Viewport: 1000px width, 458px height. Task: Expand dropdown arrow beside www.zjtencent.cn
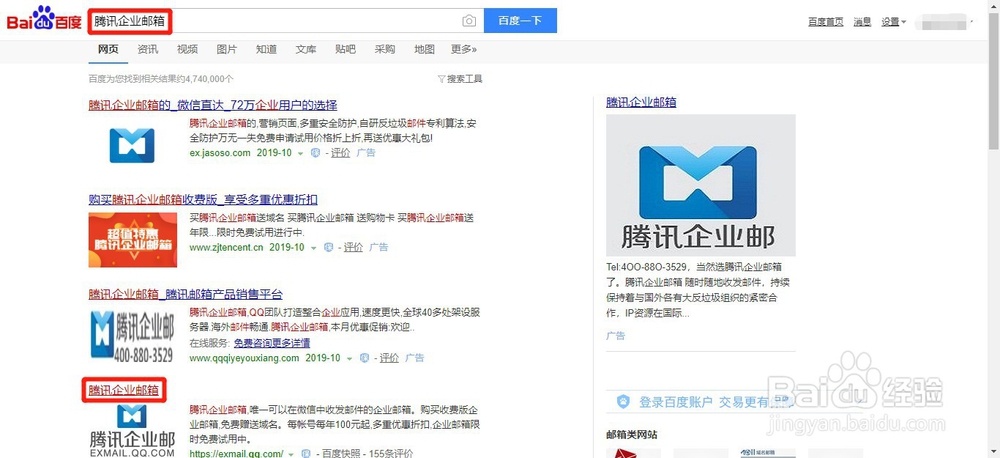pyautogui.click(x=313, y=247)
